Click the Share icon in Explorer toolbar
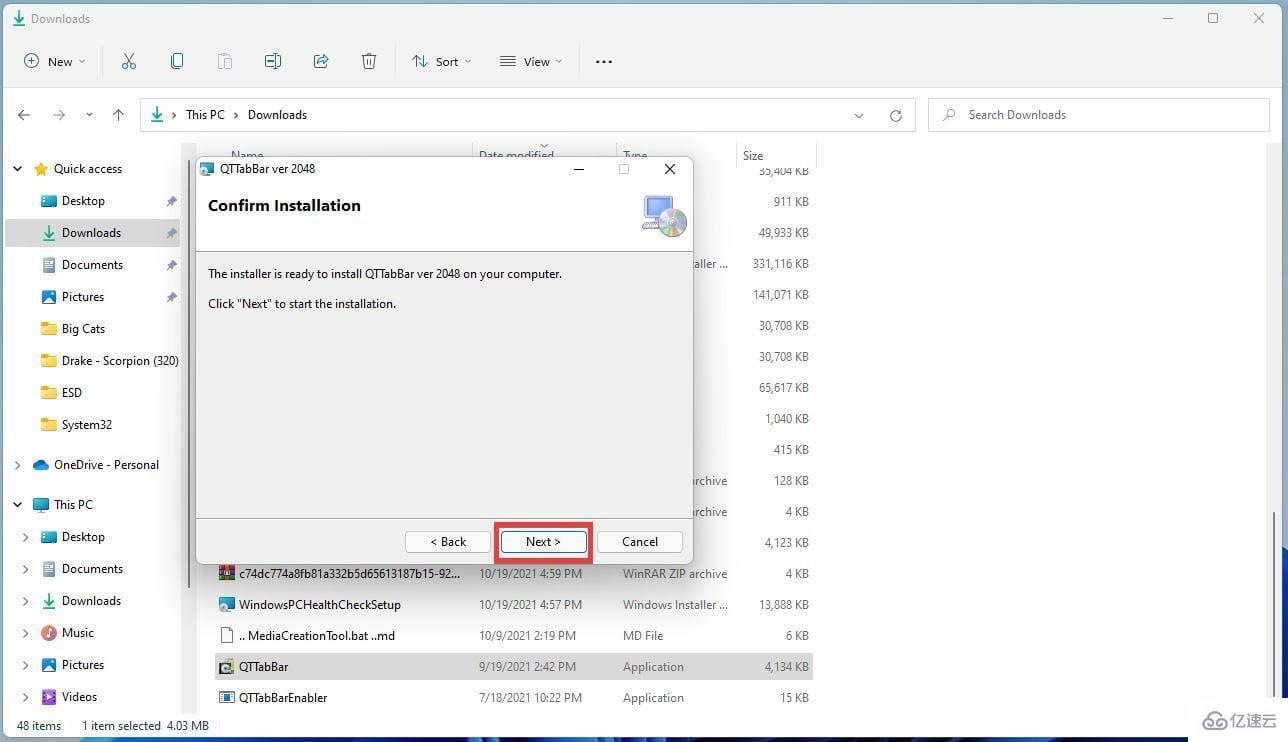The height and width of the screenshot is (742, 1288). click(x=321, y=61)
